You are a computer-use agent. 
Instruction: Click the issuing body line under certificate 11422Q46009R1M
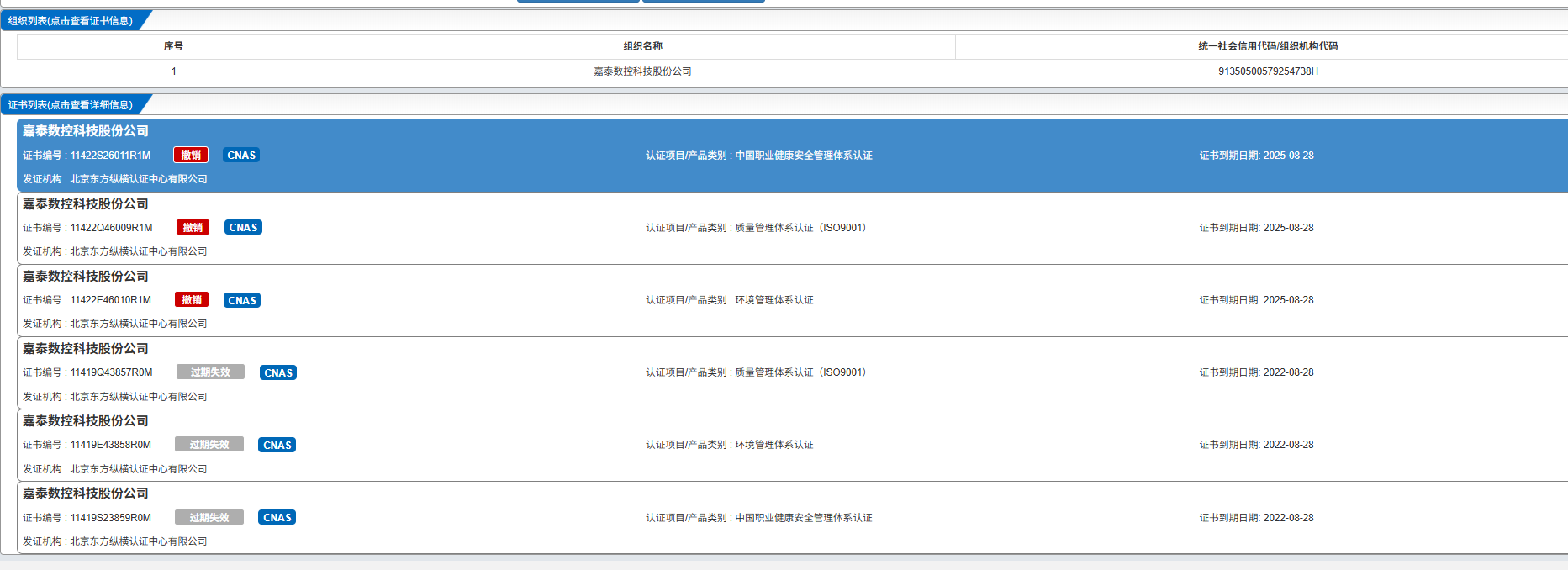115,251
